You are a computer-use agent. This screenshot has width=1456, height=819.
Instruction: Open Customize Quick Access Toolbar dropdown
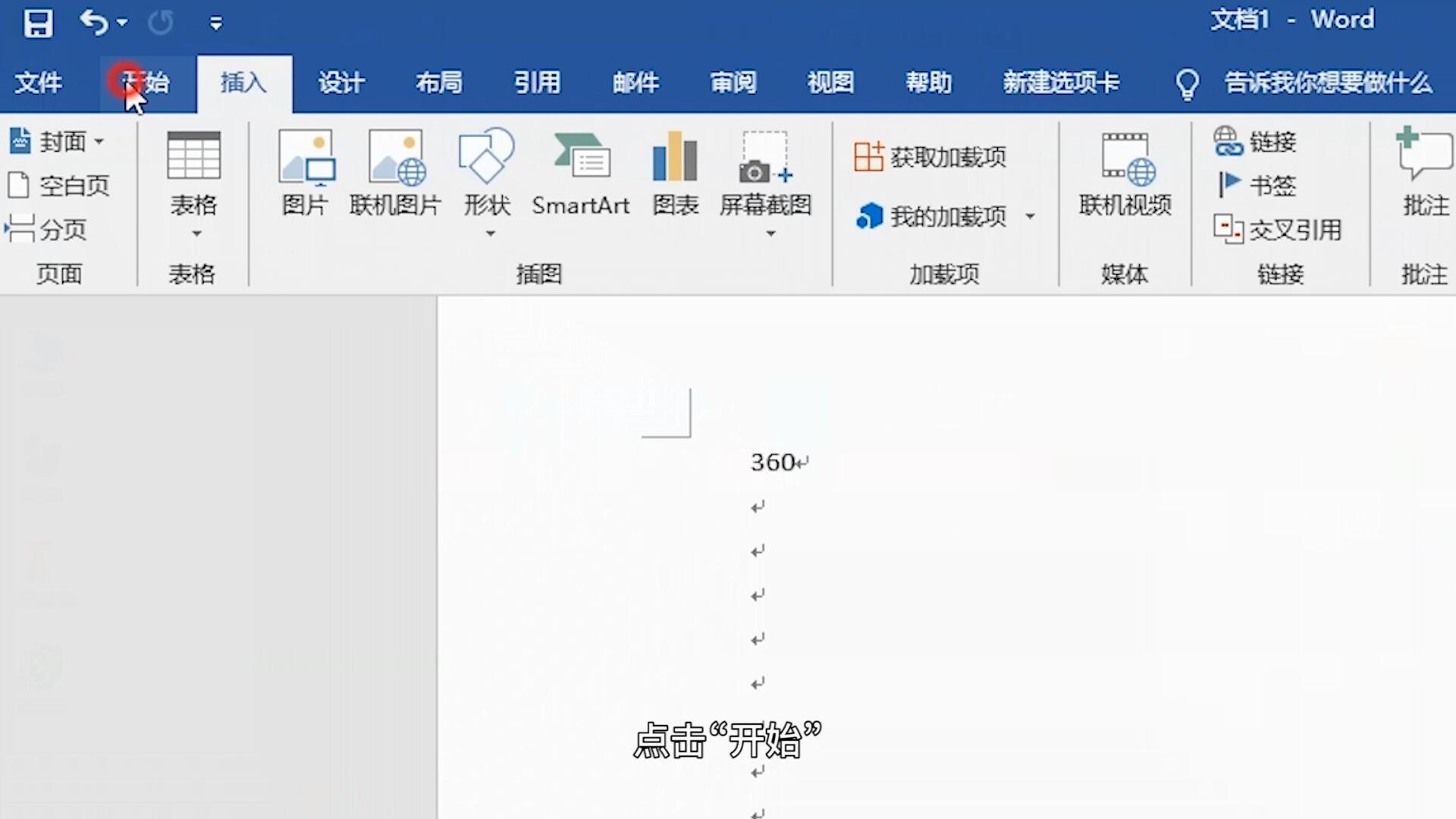(216, 24)
